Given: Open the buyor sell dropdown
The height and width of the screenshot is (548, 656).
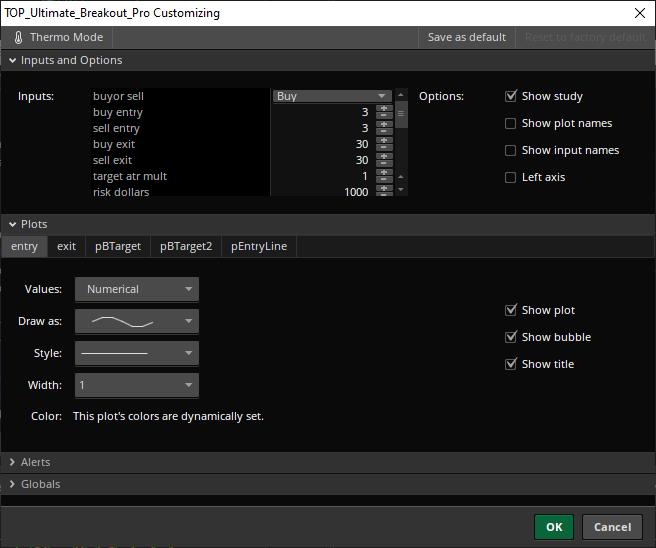Looking at the screenshot, I should (331, 97).
